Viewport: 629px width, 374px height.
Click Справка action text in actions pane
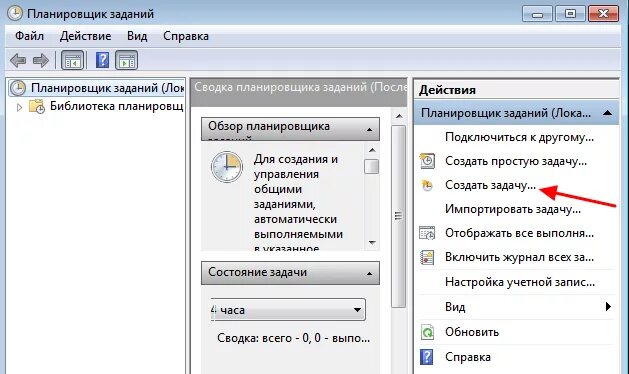[x=468, y=357]
